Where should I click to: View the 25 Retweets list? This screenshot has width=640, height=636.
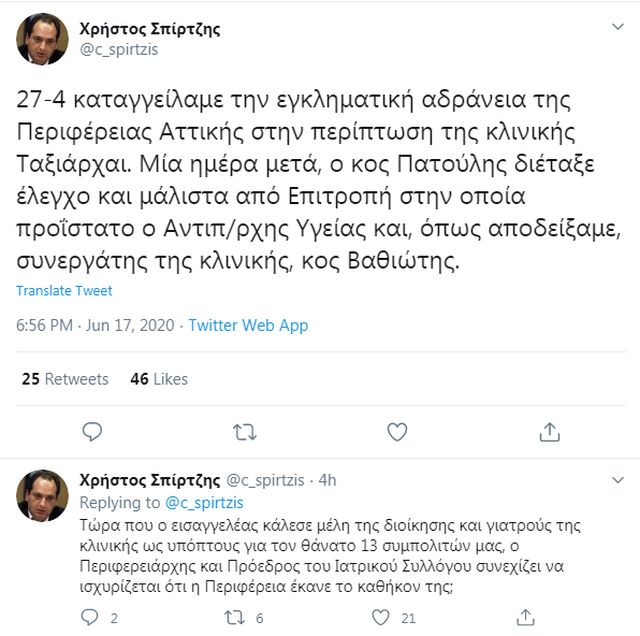point(65,379)
